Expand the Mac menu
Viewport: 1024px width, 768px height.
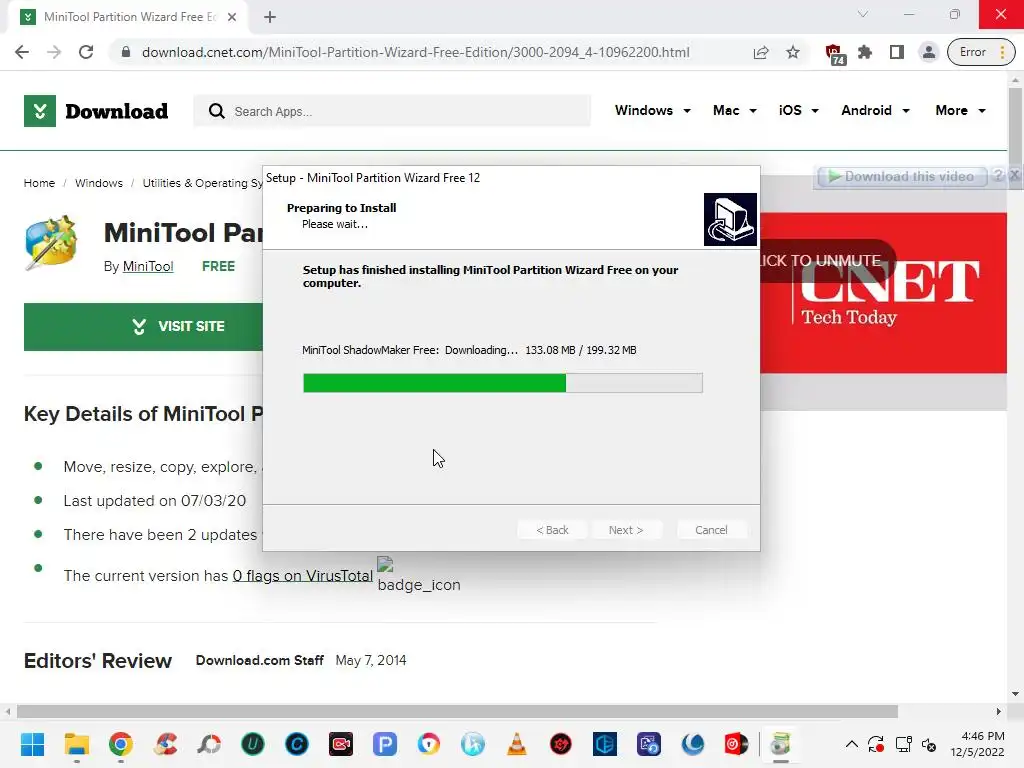point(735,110)
